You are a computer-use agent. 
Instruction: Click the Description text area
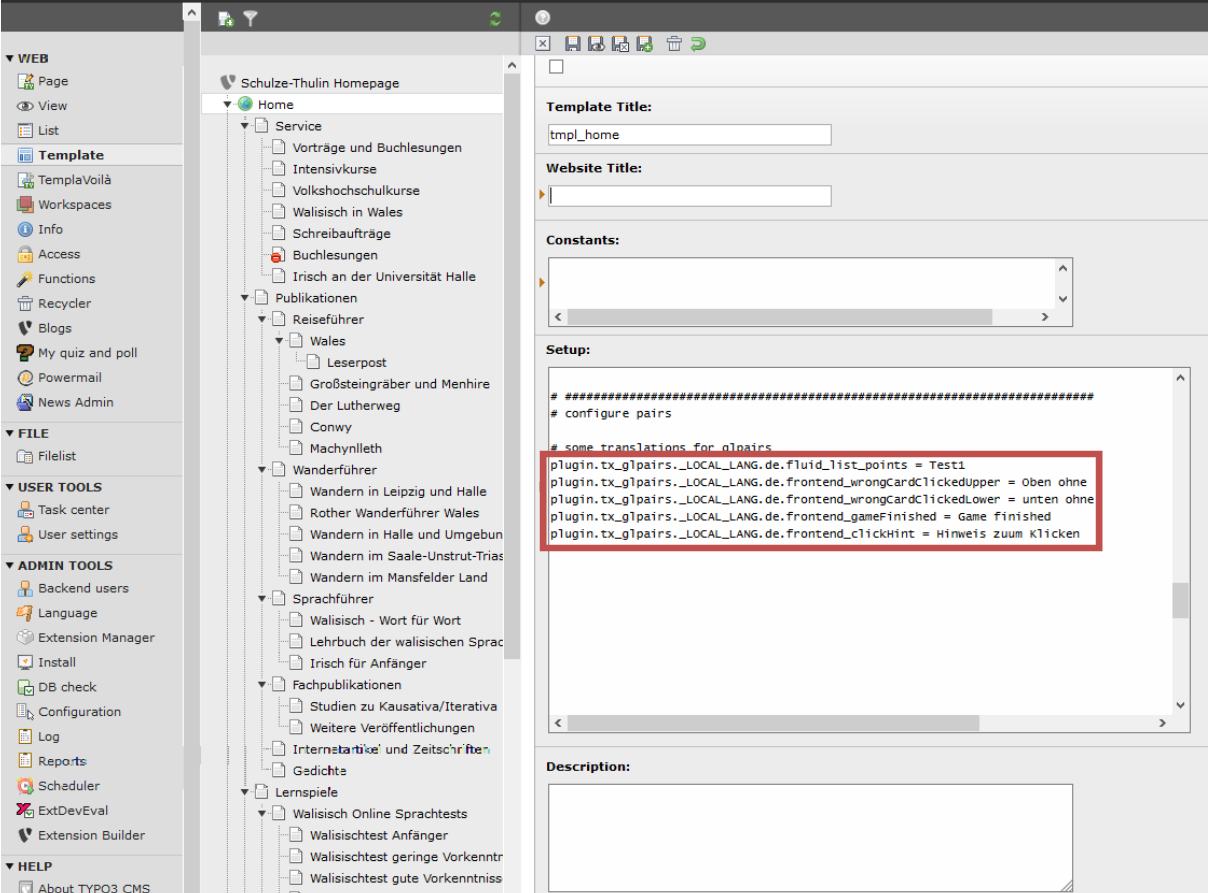[810, 837]
